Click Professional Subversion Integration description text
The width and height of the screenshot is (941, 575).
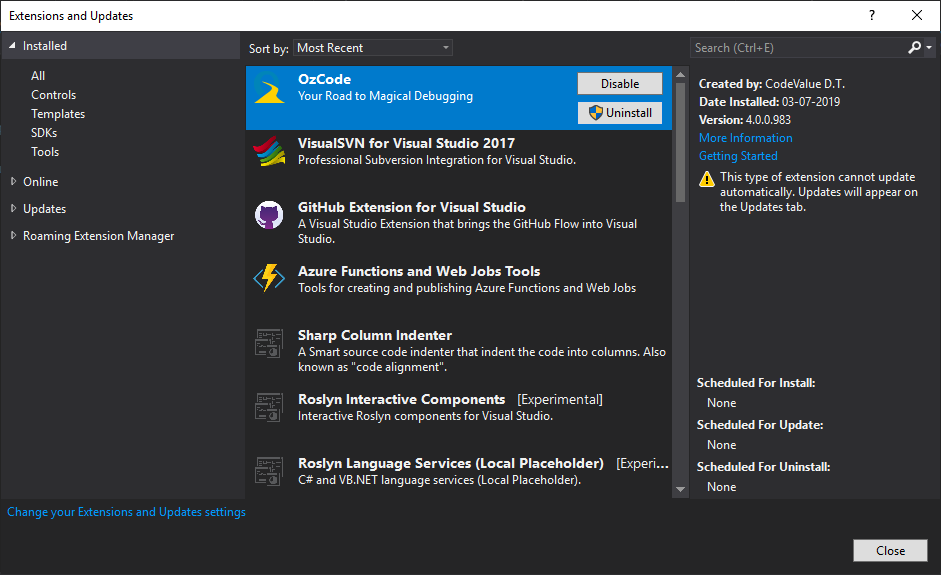(x=437, y=160)
